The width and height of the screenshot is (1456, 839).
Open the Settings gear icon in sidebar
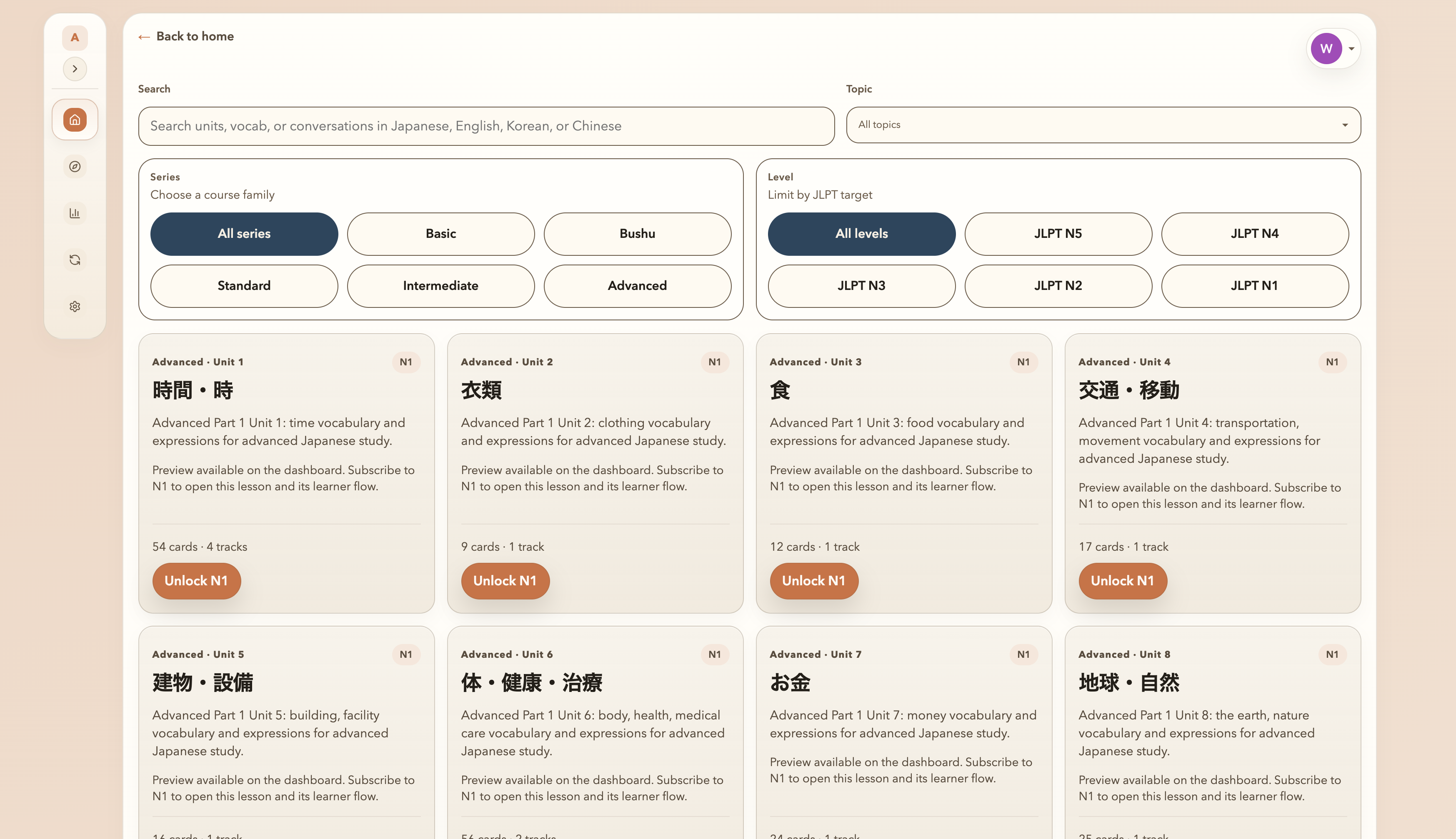pyautogui.click(x=75, y=307)
